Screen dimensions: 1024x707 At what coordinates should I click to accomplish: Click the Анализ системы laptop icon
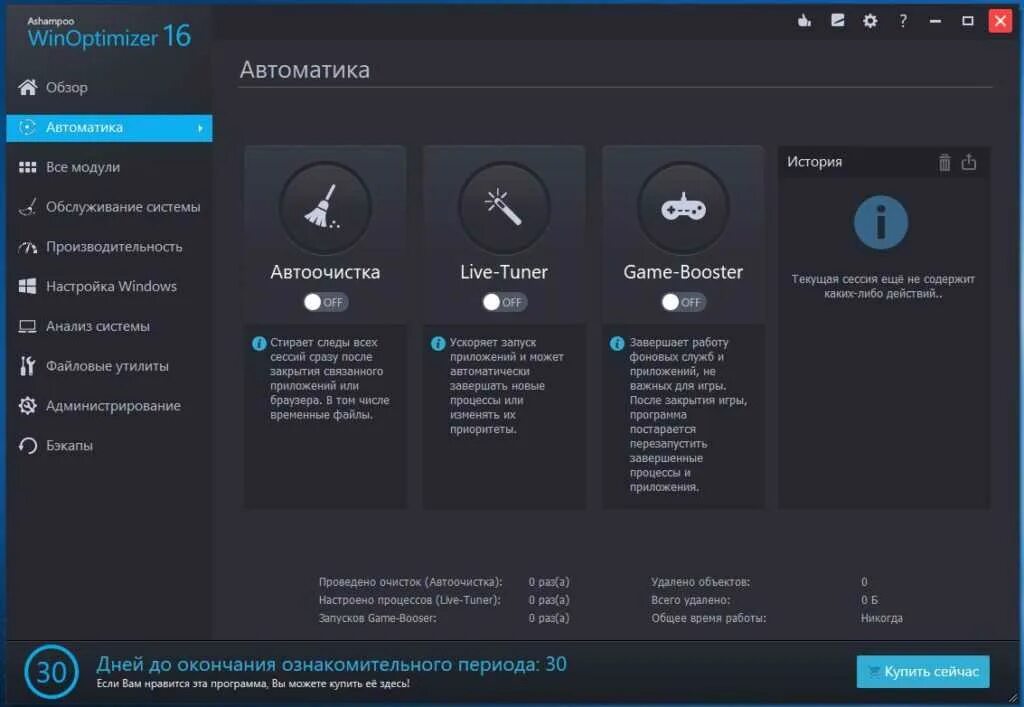(x=27, y=326)
